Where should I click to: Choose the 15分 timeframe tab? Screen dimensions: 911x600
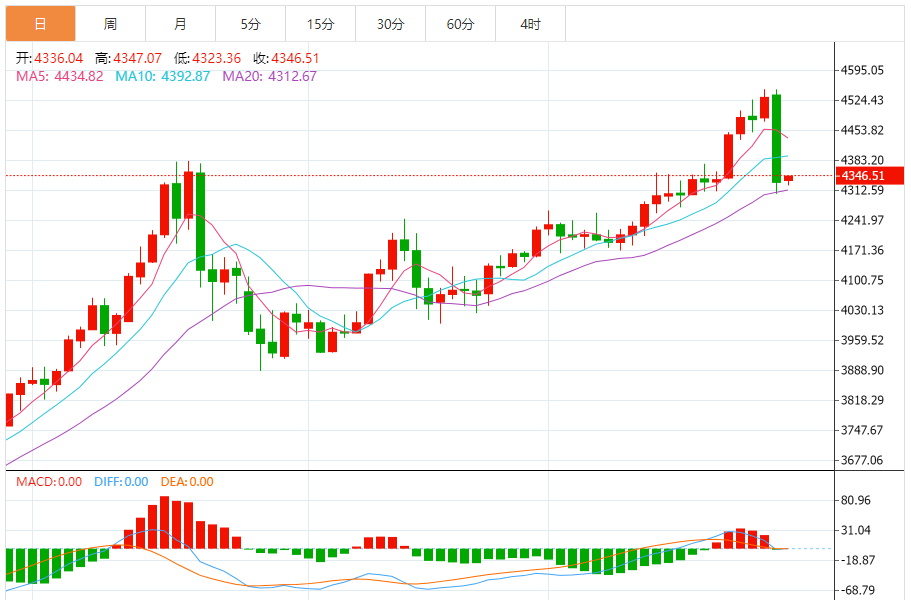[x=320, y=24]
